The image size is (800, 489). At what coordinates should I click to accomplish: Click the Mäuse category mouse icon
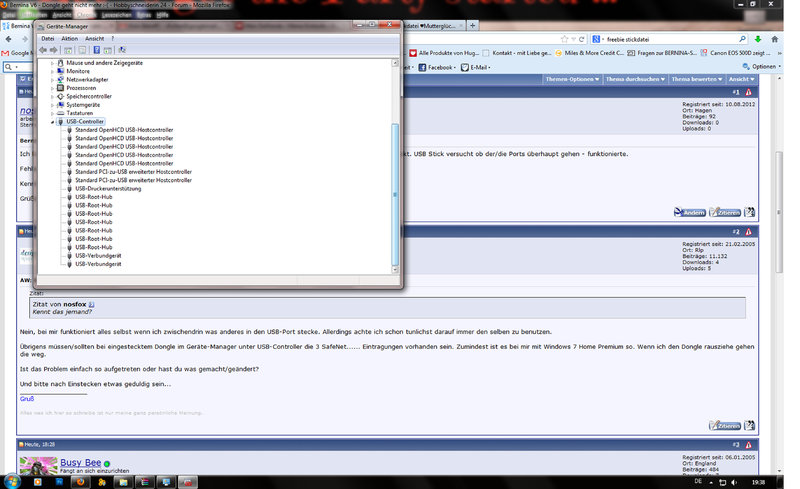[x=61, y=63]
